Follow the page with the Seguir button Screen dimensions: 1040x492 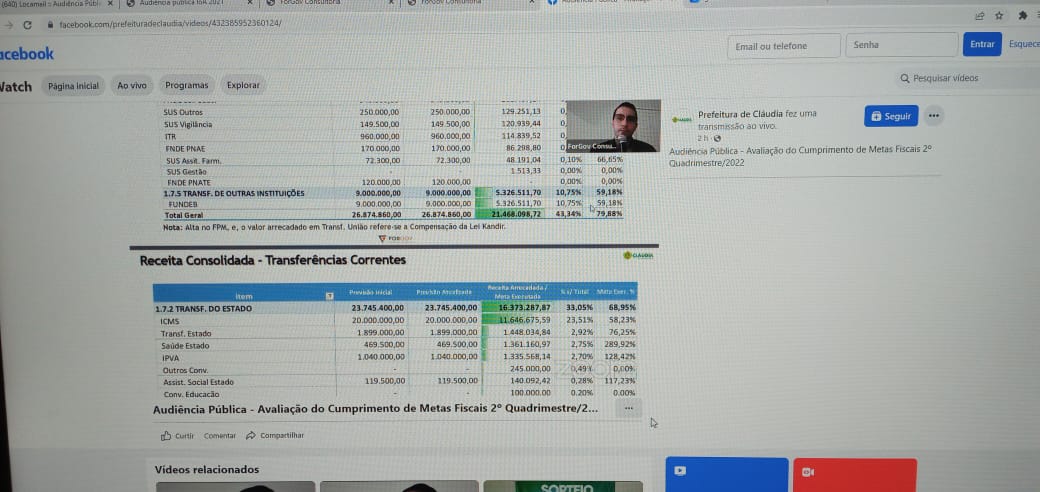point(891,116)
